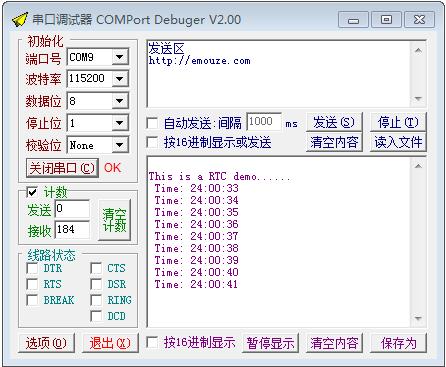This screenshot has height=367, width=446.
Task: Toggle the DCD checkbox
Action: [x=96, y=316]
